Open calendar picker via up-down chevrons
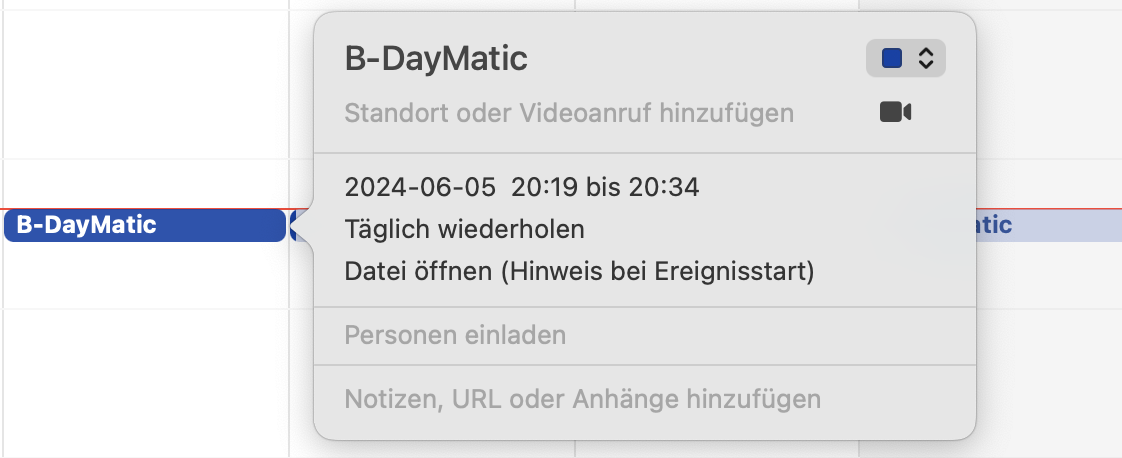 pyautogui.click(x=926, y=60)
